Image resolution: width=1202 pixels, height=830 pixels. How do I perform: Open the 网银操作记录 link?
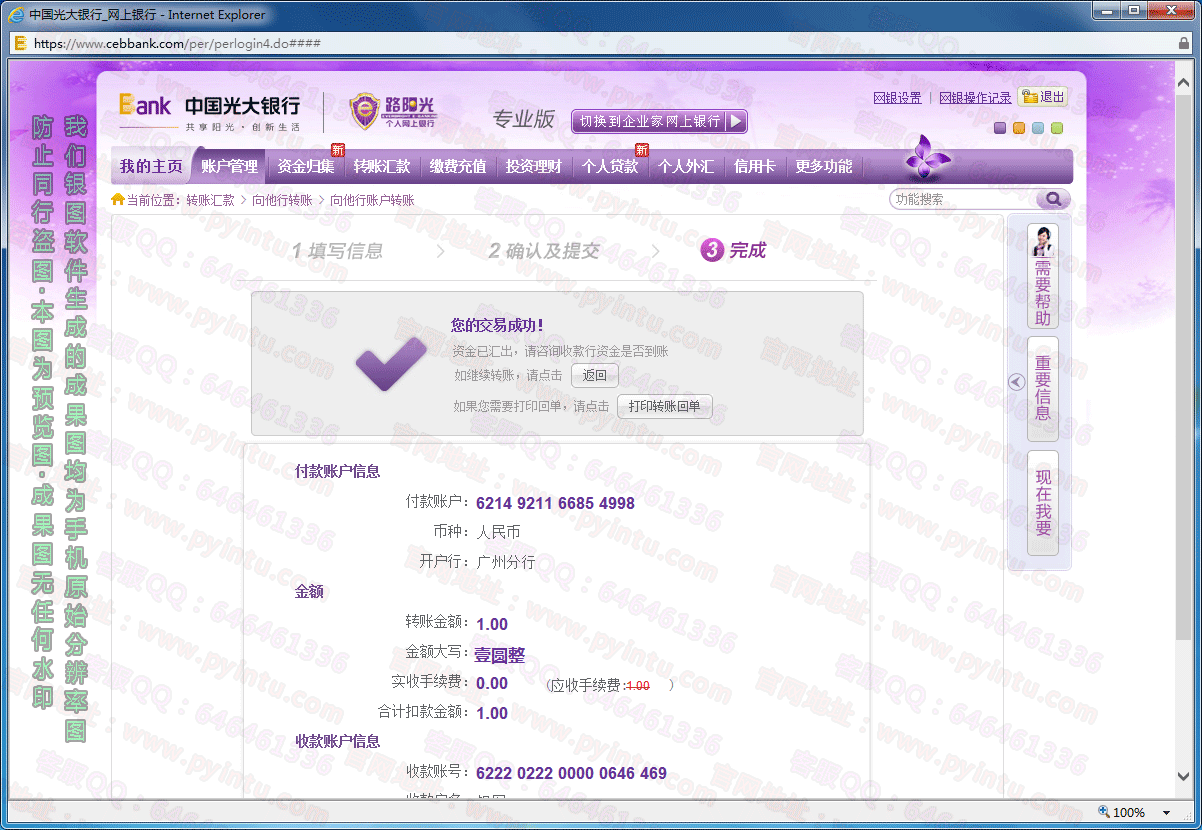975,98
